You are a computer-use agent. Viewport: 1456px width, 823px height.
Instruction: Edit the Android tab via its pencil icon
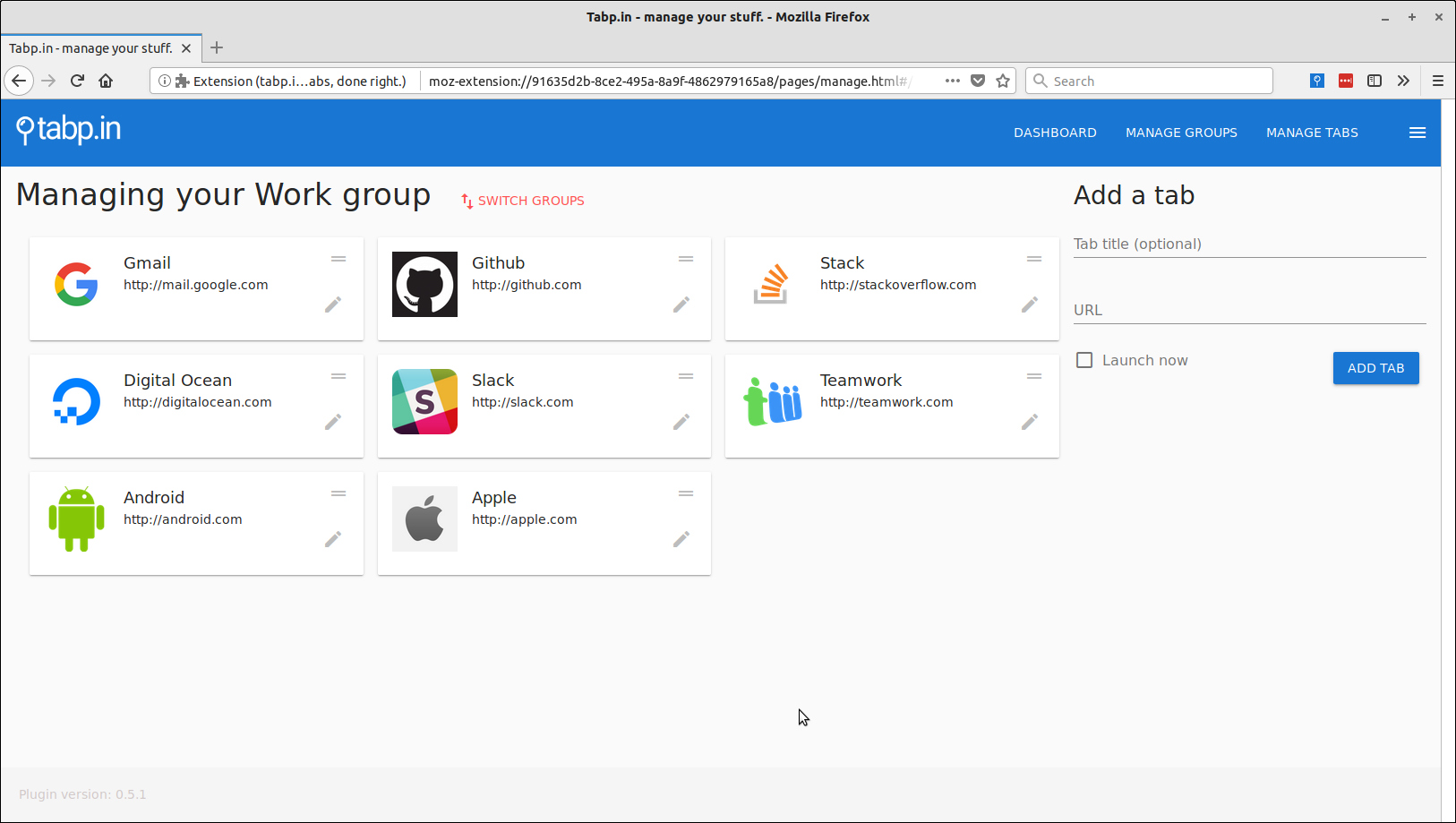333,539
